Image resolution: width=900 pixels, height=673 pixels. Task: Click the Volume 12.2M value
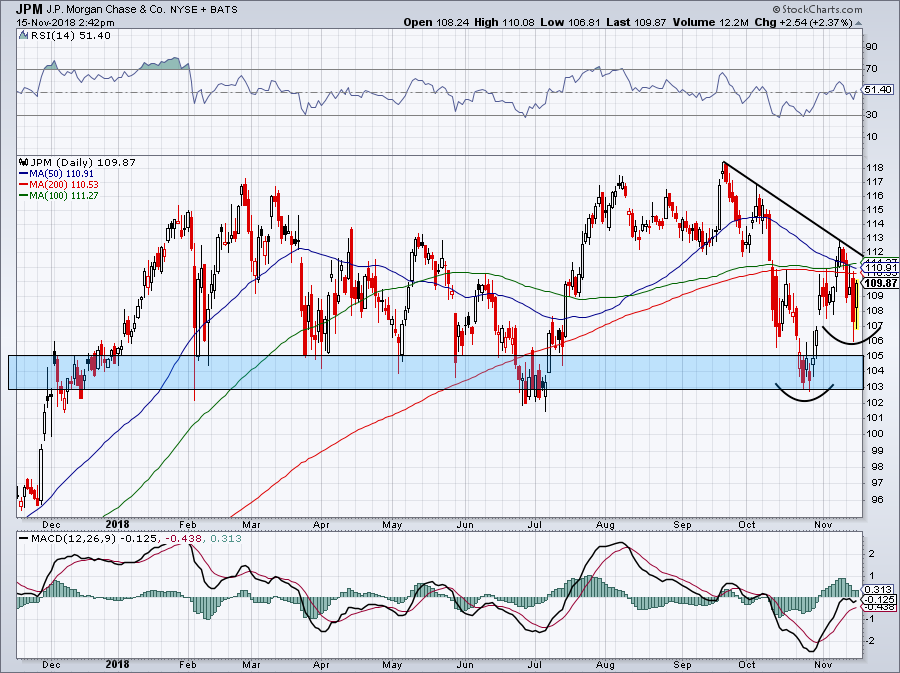point(711,22)
